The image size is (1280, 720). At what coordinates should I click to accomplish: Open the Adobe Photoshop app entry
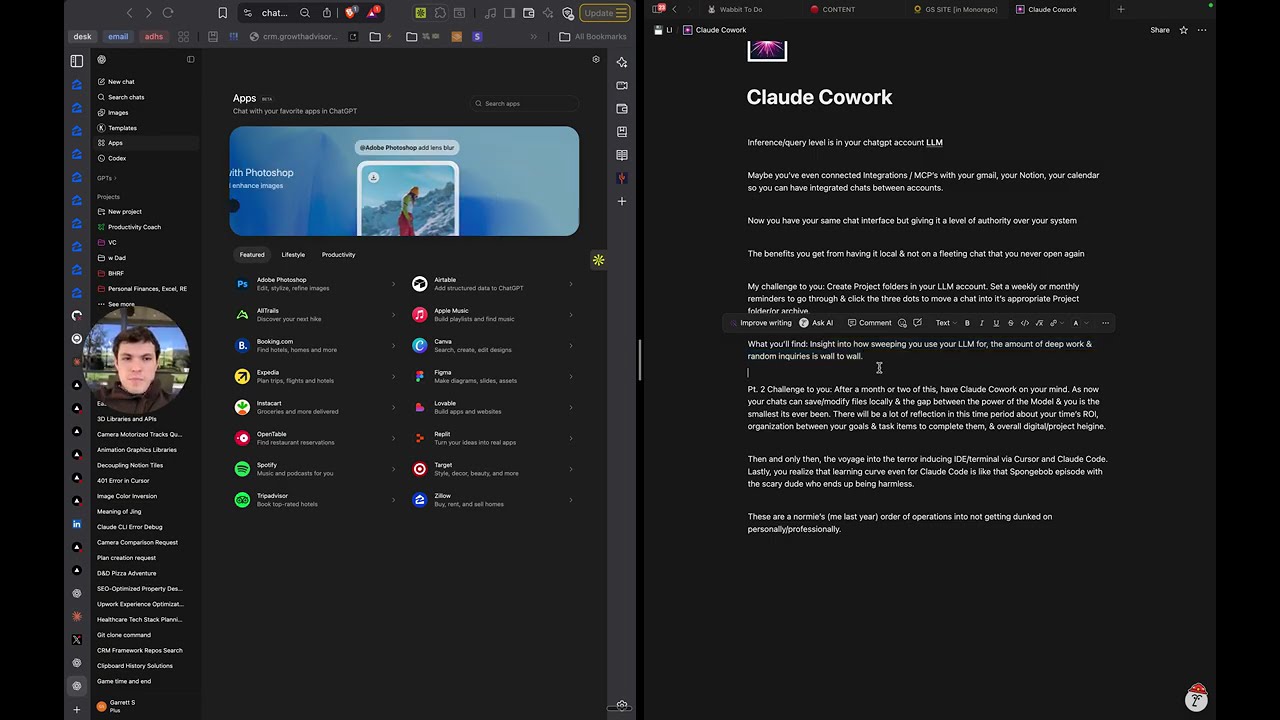click(314, 284)
